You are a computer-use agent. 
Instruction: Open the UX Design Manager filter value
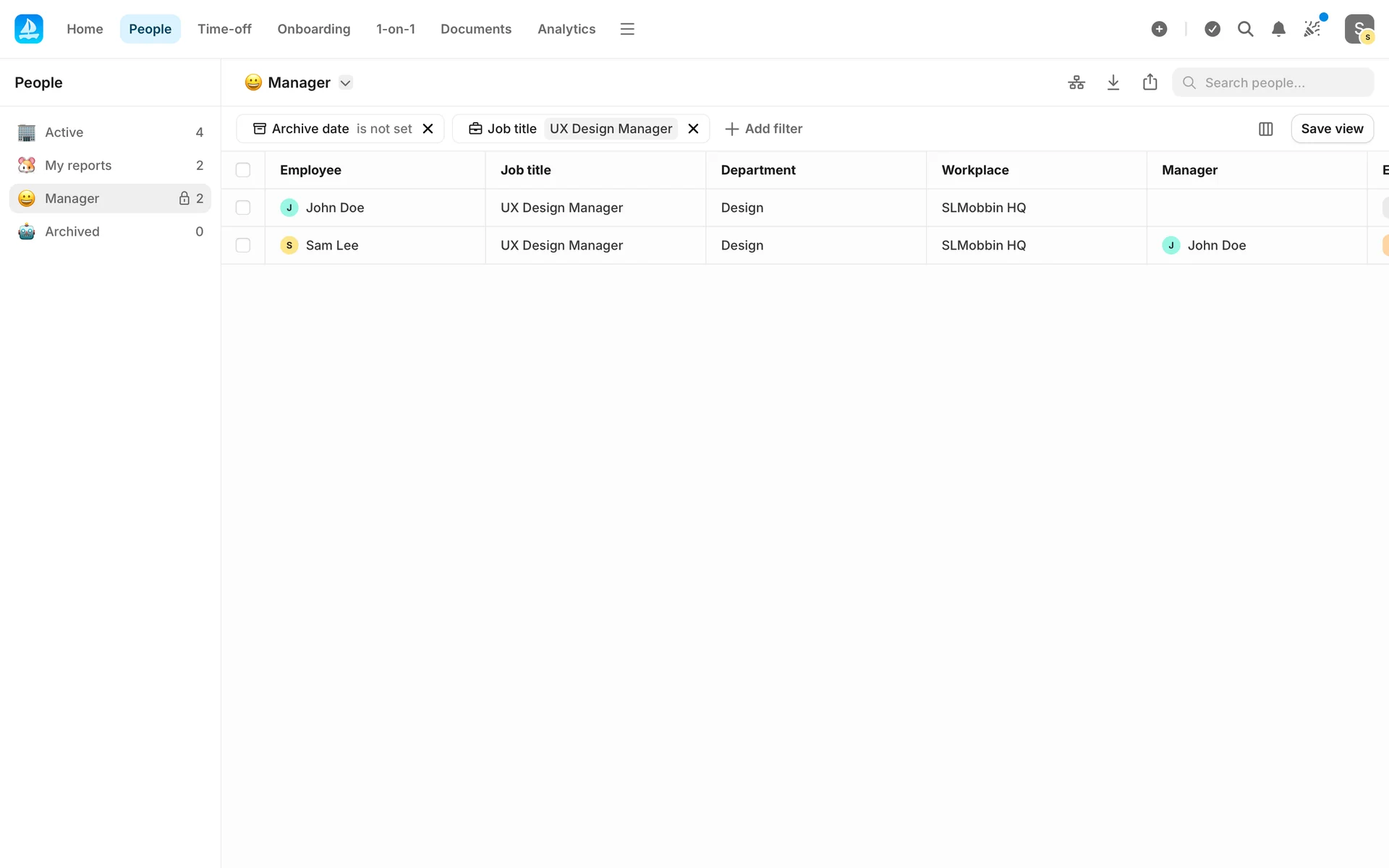611,129
